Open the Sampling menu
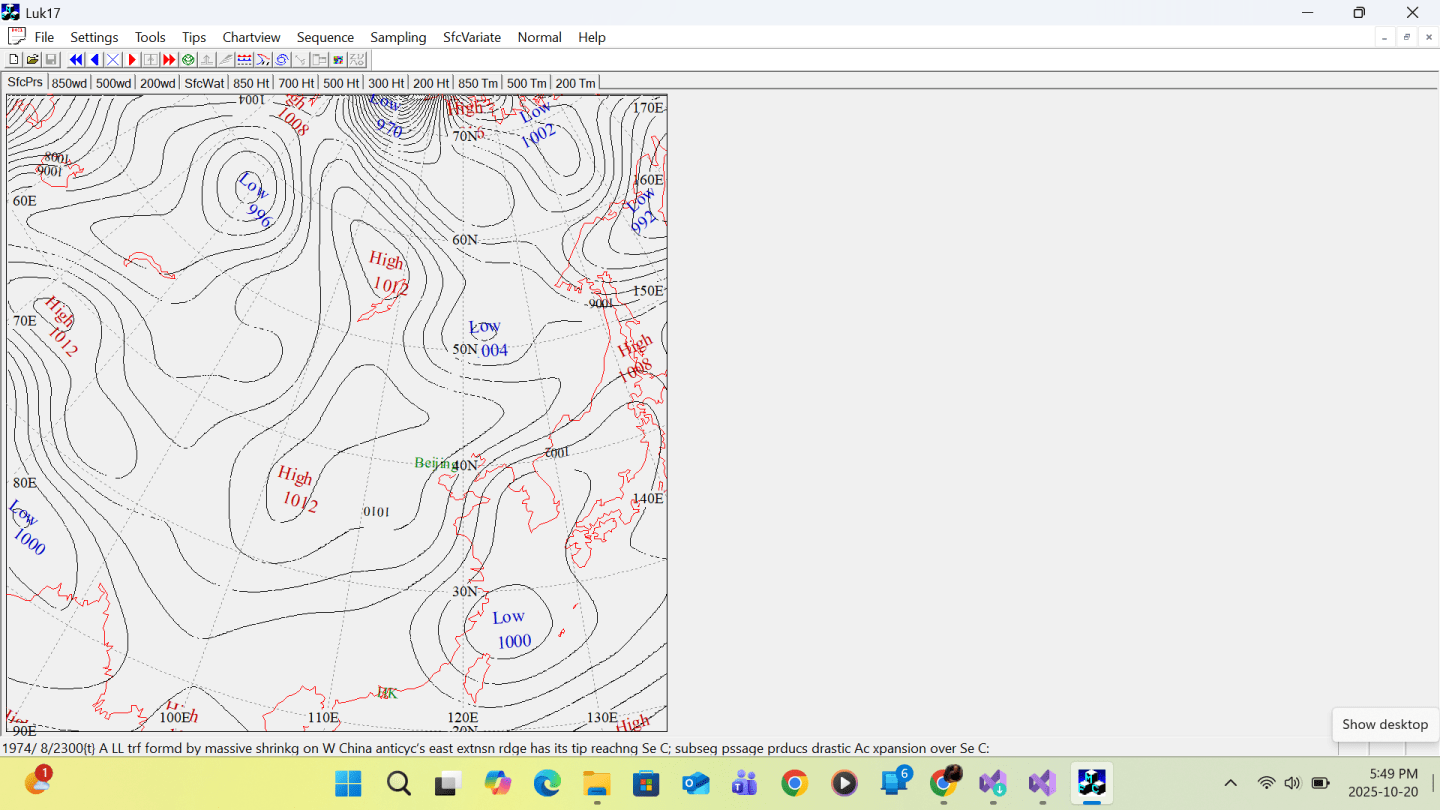The image size is (1440, 810). point(398,37)
